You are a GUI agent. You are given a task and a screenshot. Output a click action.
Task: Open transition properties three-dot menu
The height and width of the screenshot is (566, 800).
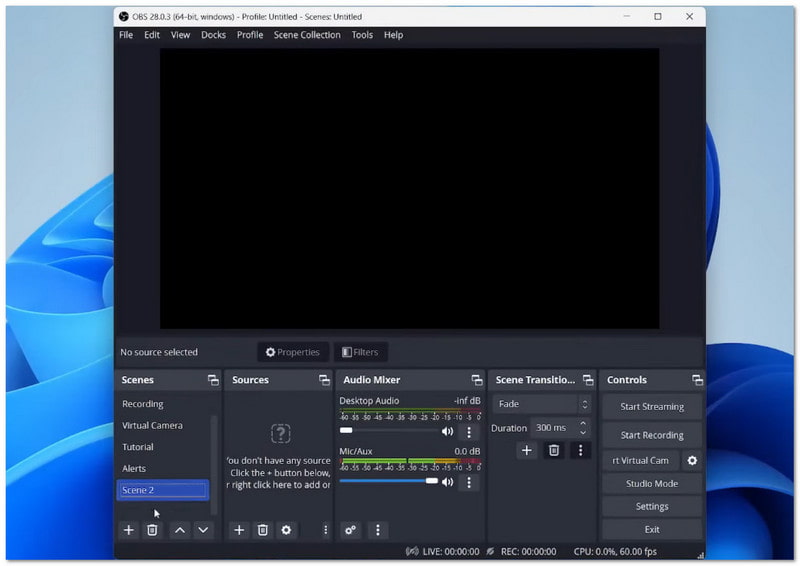580,450
